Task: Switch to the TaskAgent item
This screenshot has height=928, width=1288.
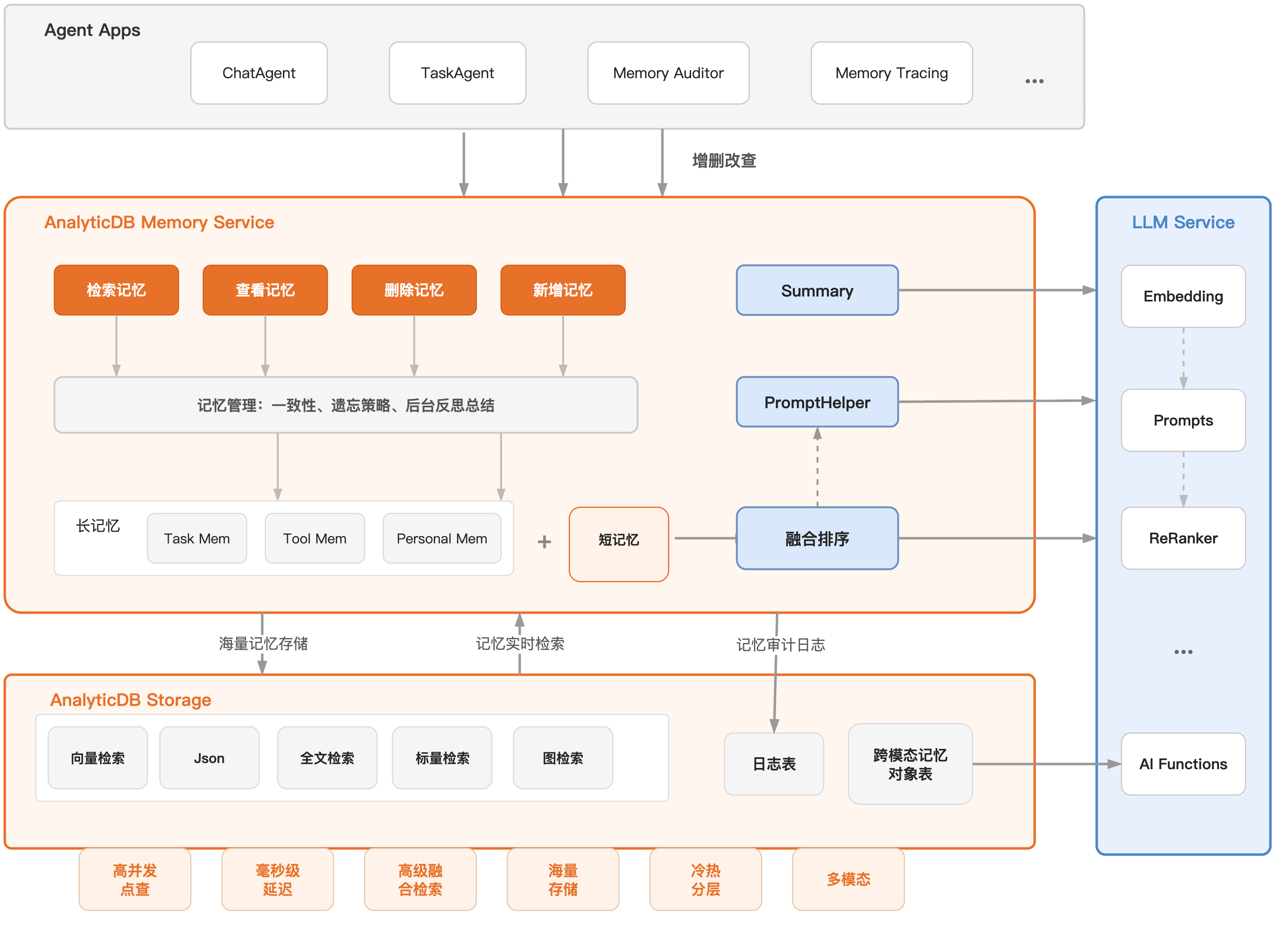Action: tap(457, 73)
